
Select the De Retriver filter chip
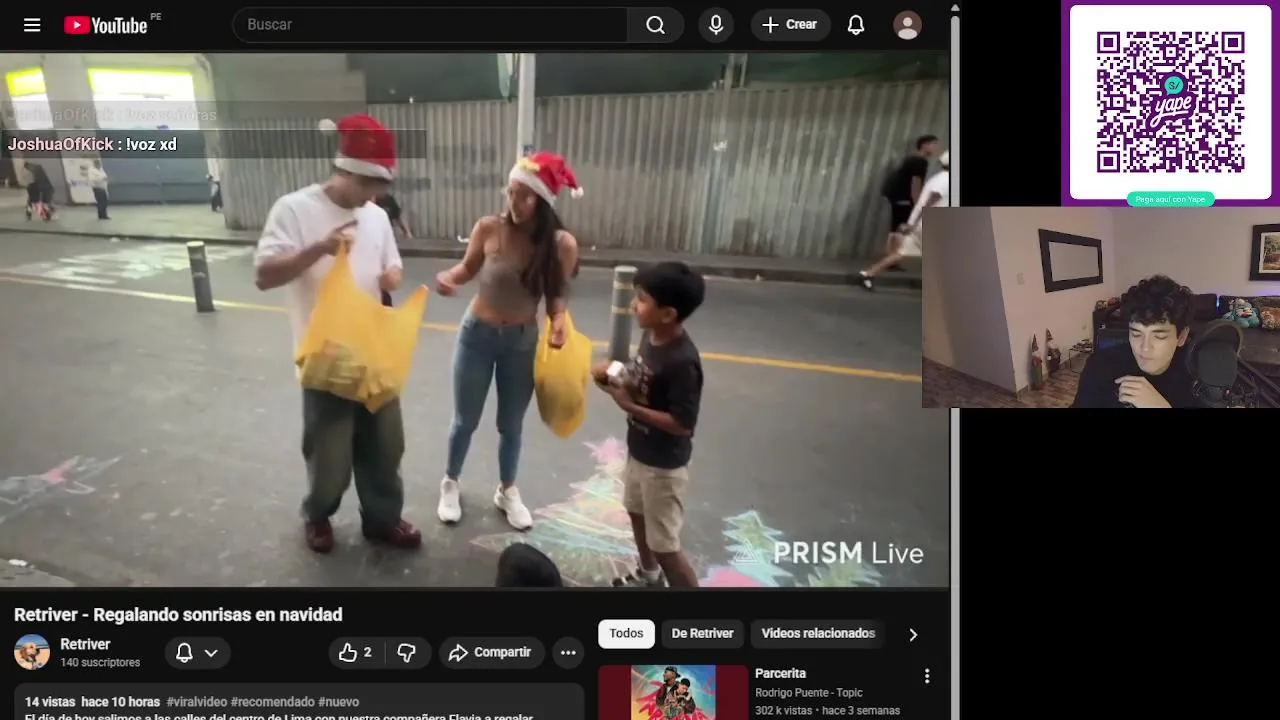702,633
